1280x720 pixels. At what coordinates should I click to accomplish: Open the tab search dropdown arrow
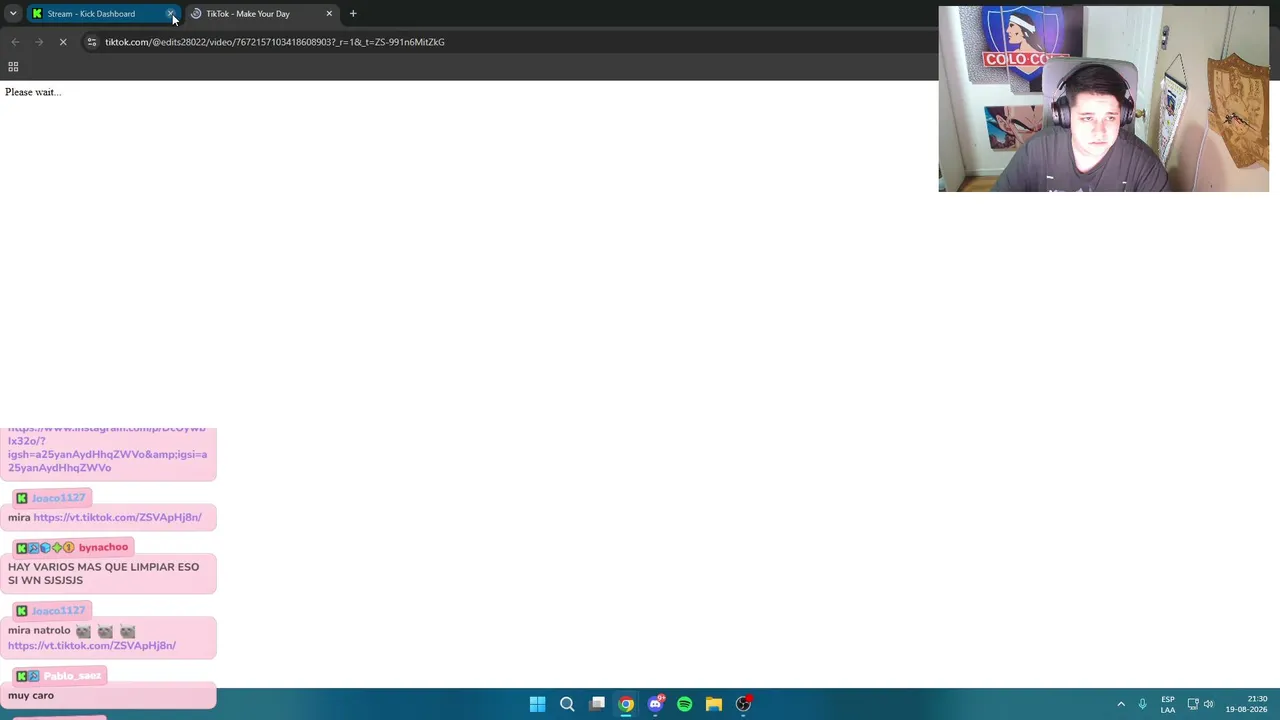[13, 14]
